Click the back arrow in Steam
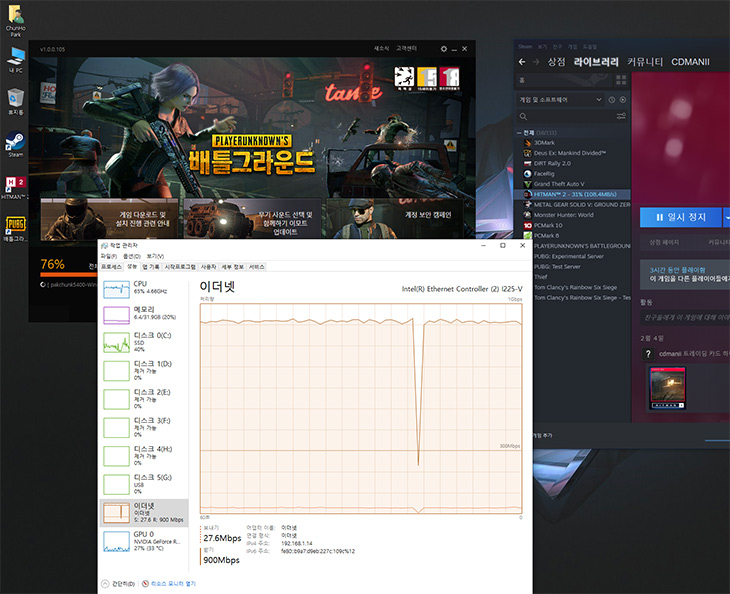 pos(522,62)
